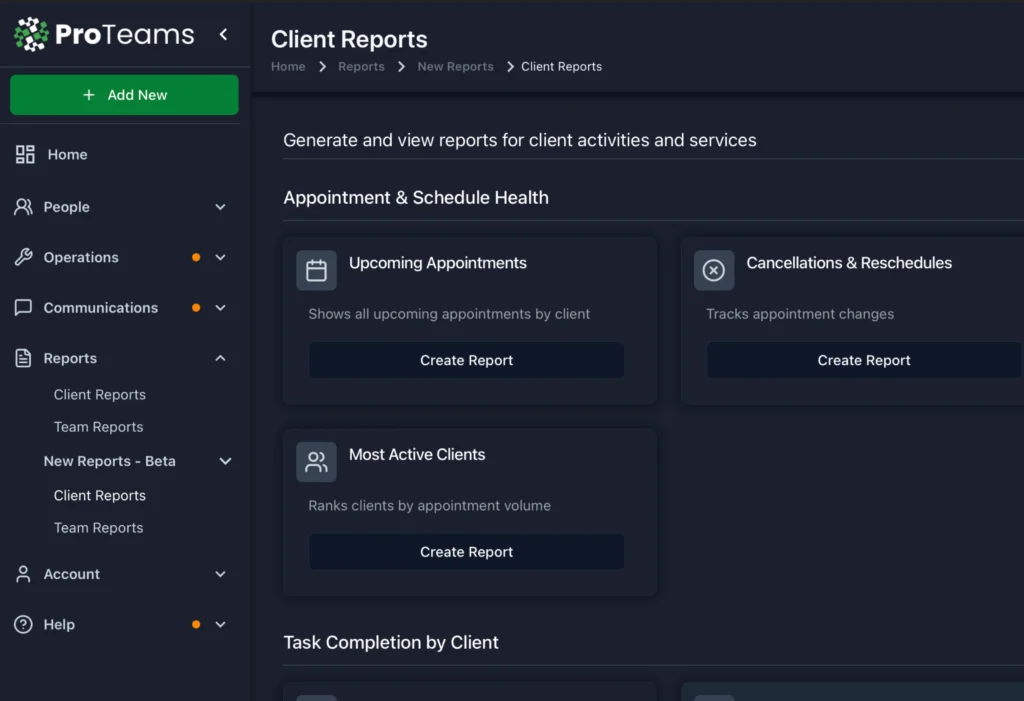Click the Add New button
This screenshot has height=701, width=1024.
(124, 94)
